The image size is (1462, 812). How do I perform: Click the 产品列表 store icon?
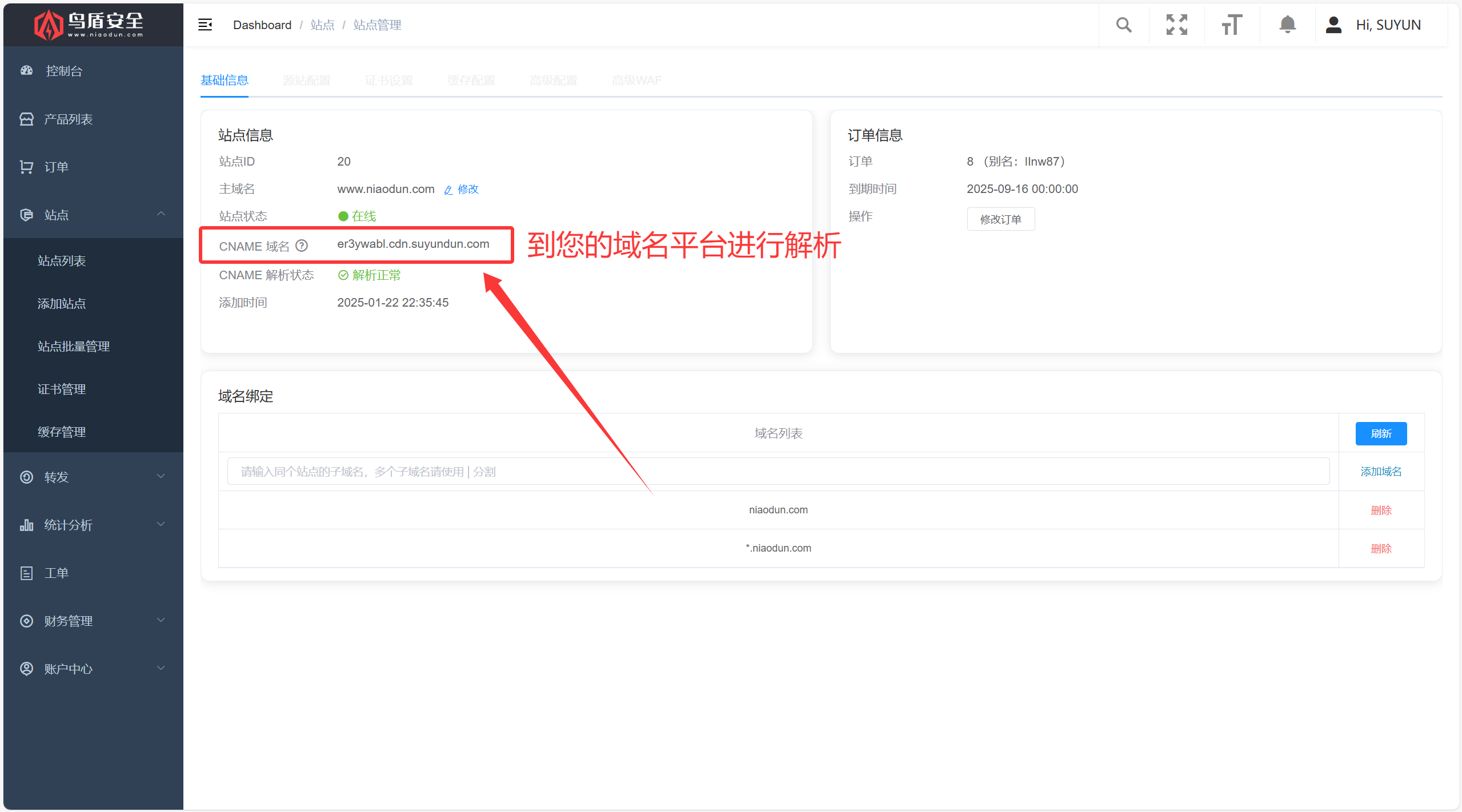pos(27,119)
